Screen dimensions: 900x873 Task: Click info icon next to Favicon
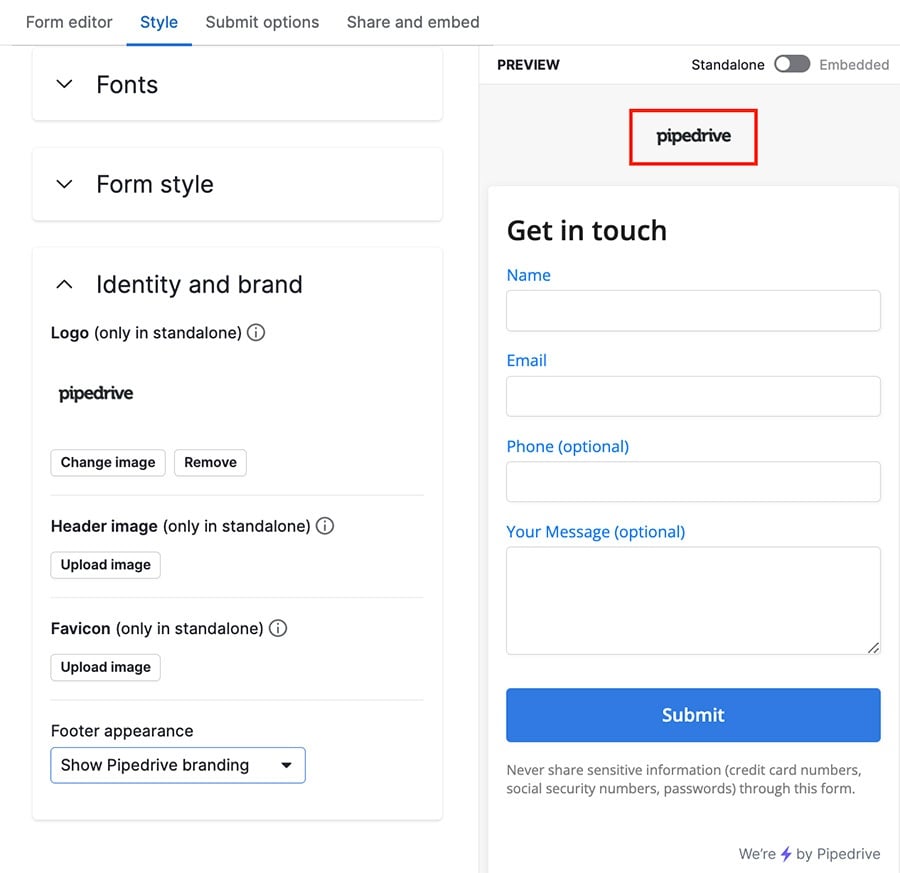click(278, 629)
